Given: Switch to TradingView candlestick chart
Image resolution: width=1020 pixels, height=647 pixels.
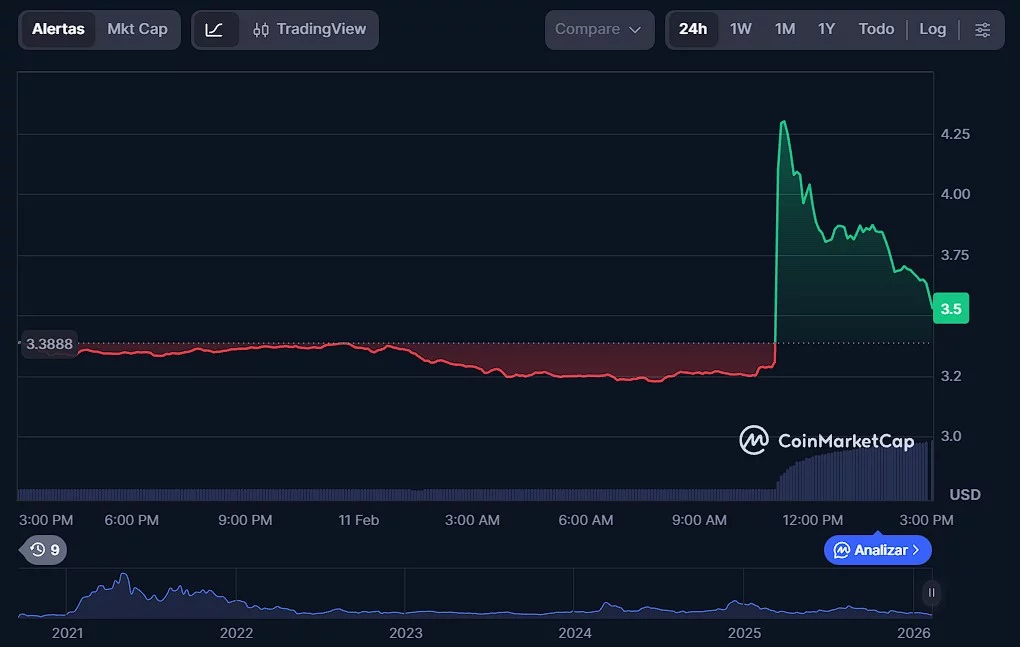Looking at the screenshot, I should coord(310,30).
